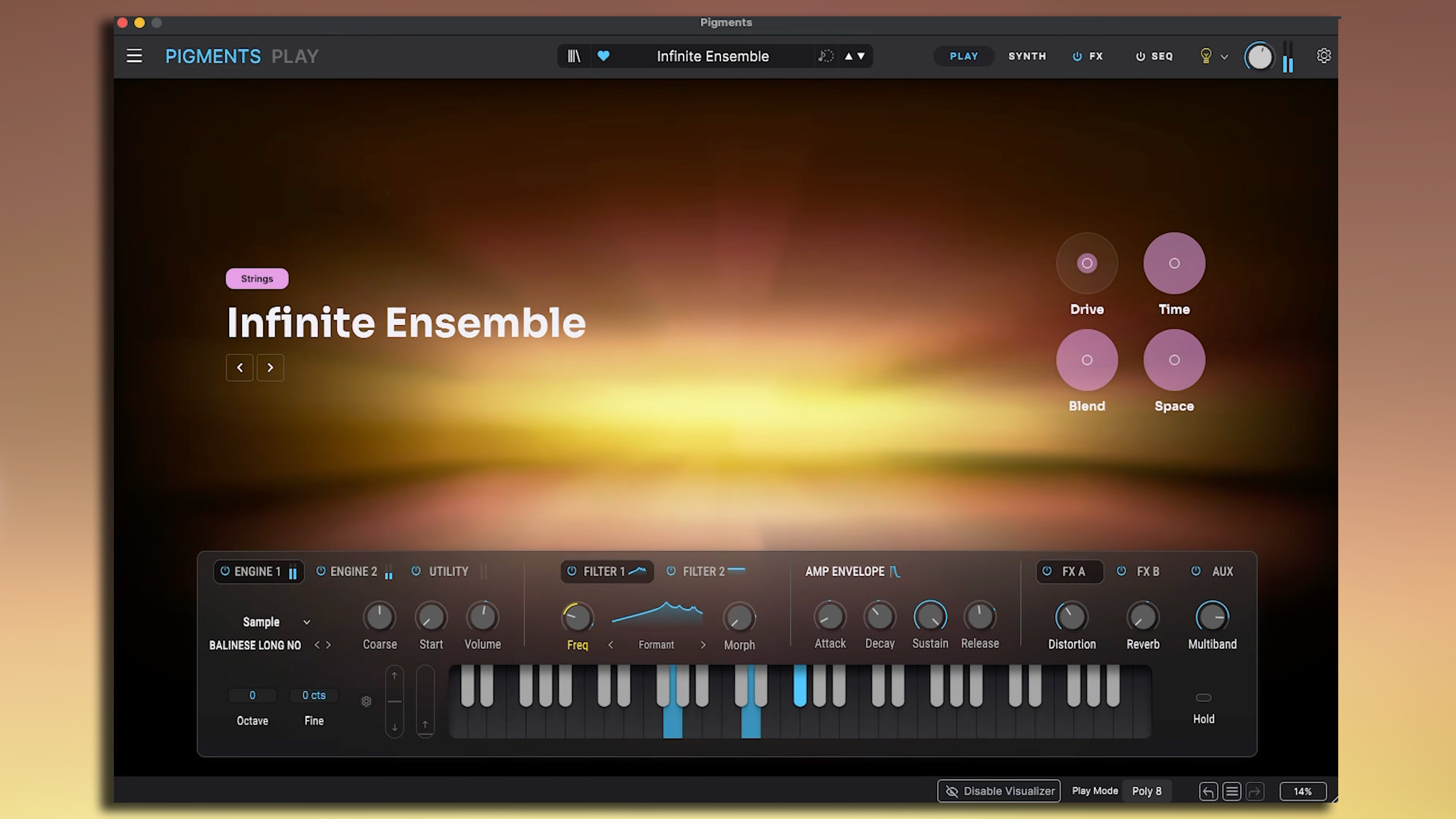Select the FX B tab

[x=1148, y=572]
